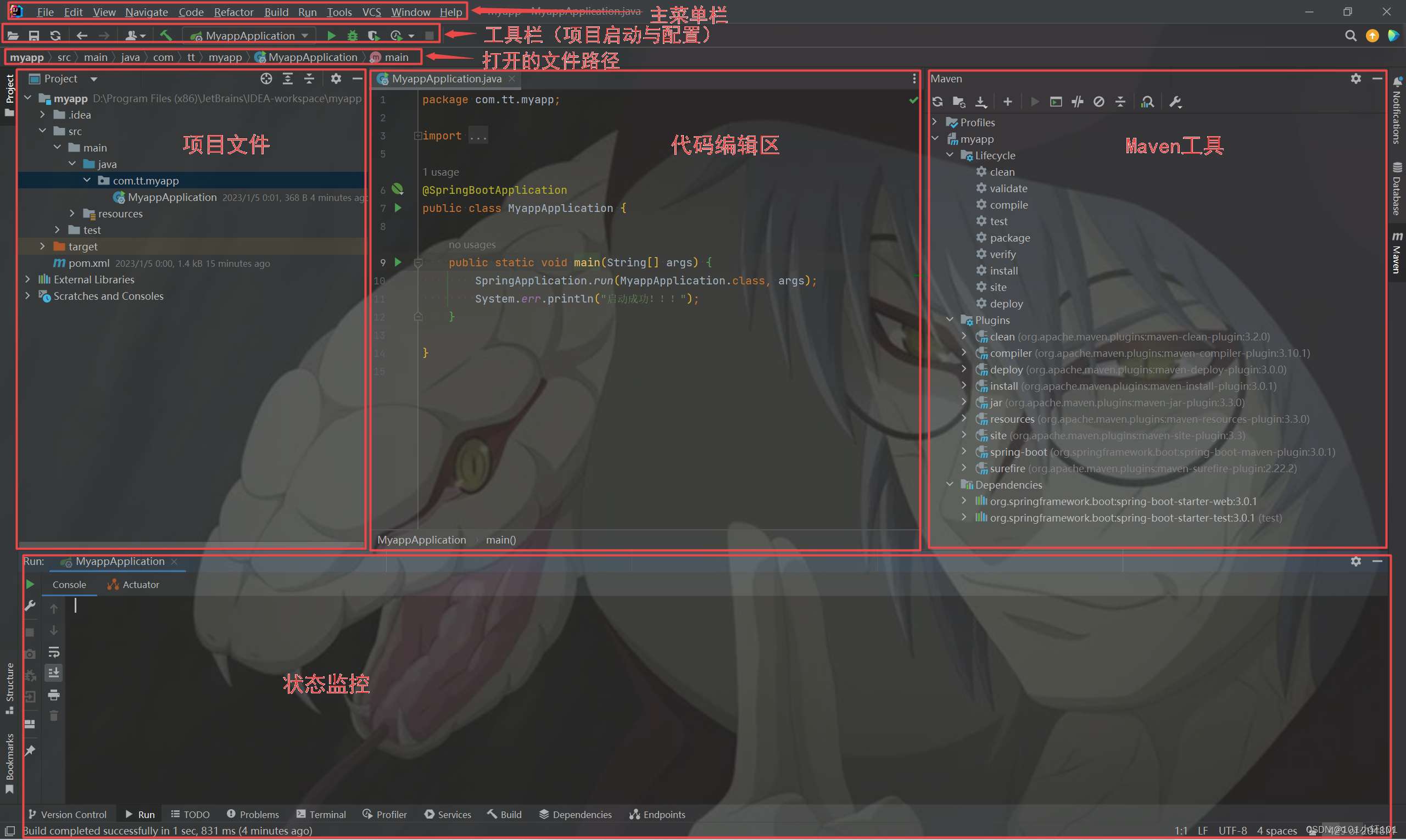This screenshot has width=1406, height=840.
Task: Click Maven Download Sources icon
Action: point(981,102)
